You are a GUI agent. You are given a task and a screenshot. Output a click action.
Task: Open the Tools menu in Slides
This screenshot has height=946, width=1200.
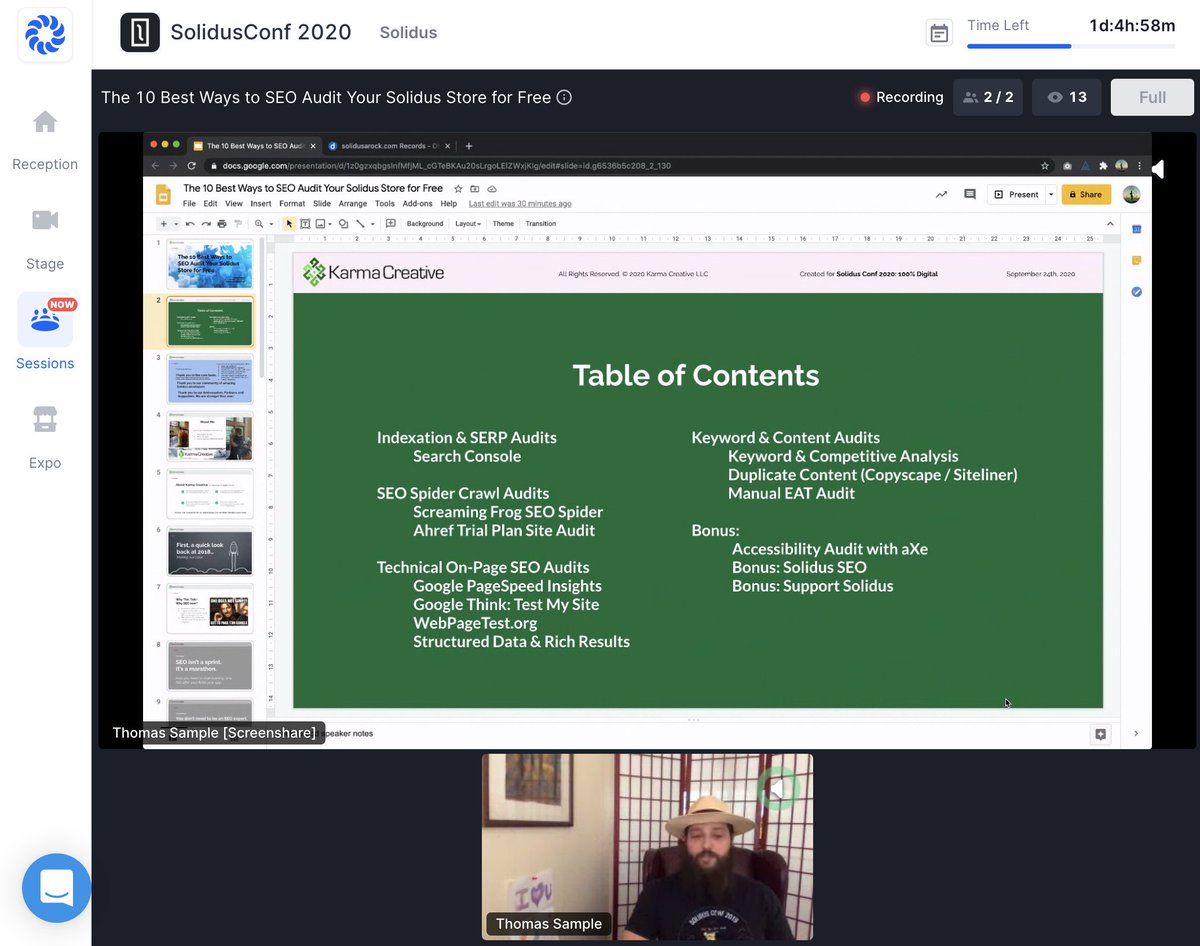click(x=384, y=203)
